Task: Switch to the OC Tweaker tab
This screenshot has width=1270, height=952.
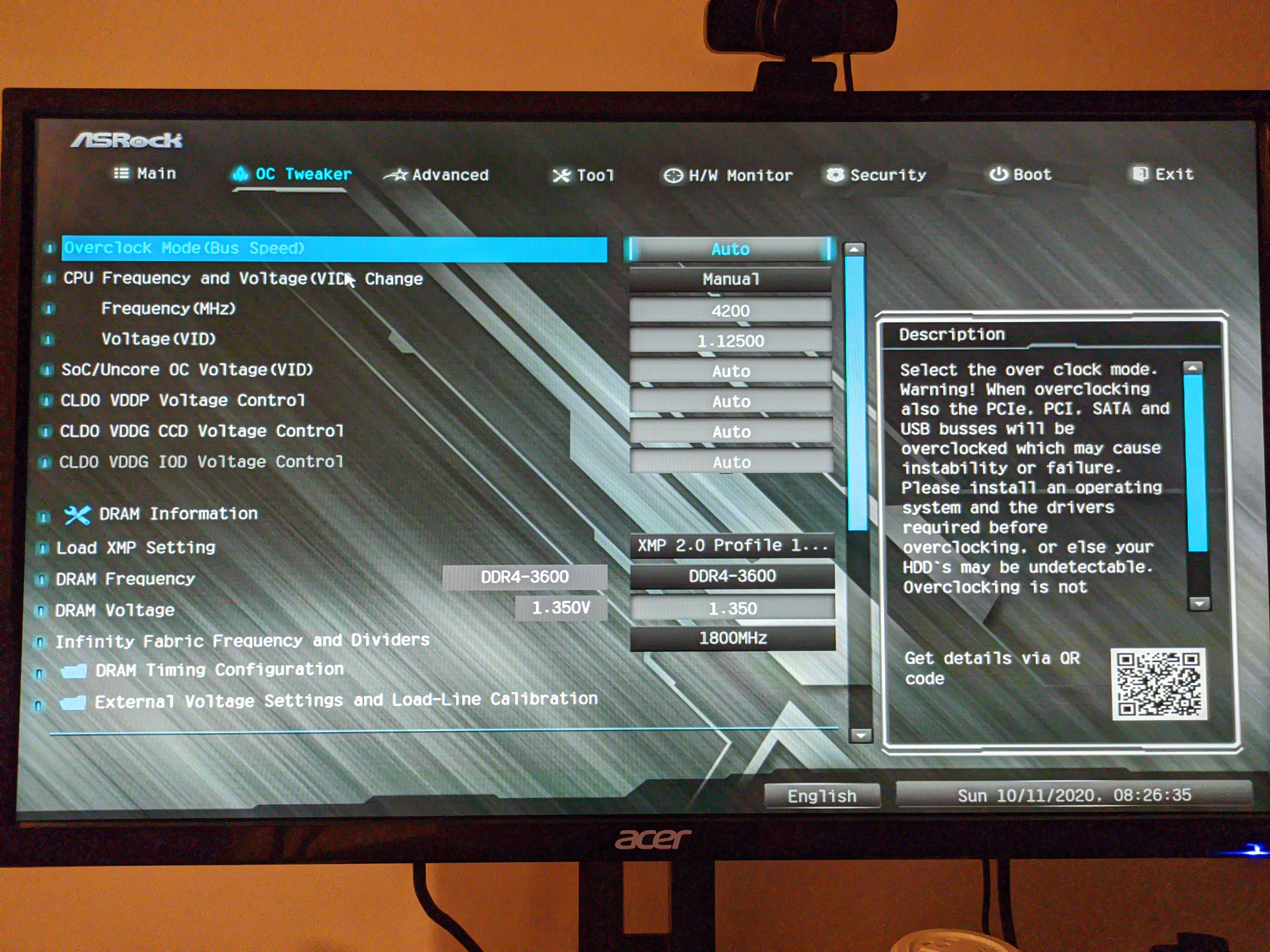Action: coord(292,174)
